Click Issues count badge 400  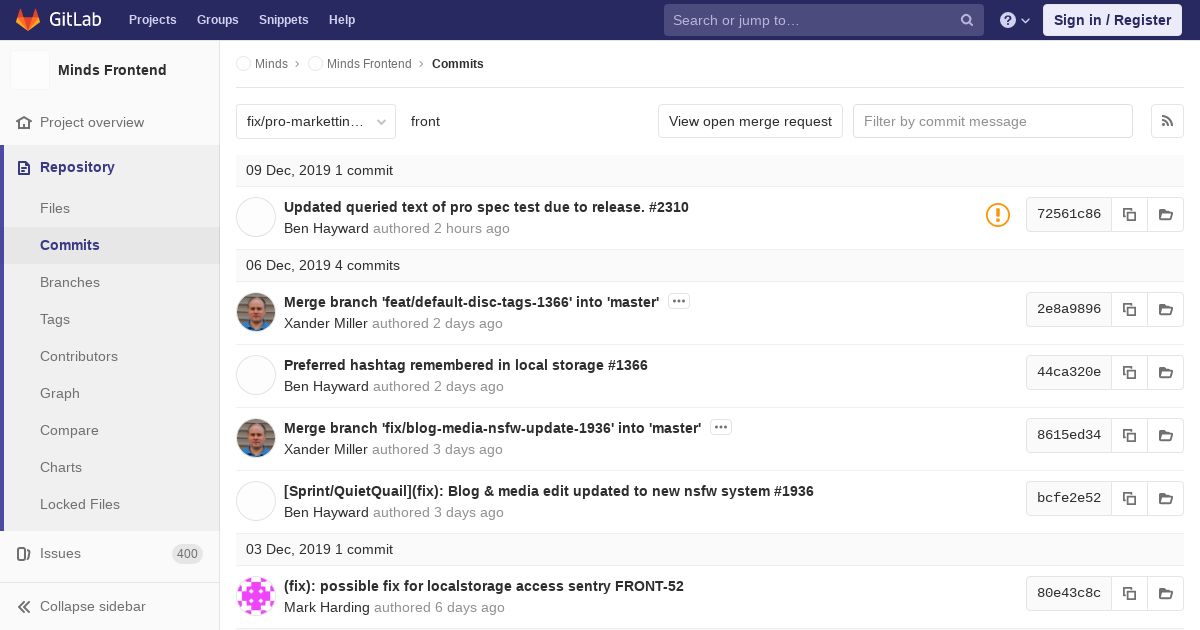coord(187,554)
